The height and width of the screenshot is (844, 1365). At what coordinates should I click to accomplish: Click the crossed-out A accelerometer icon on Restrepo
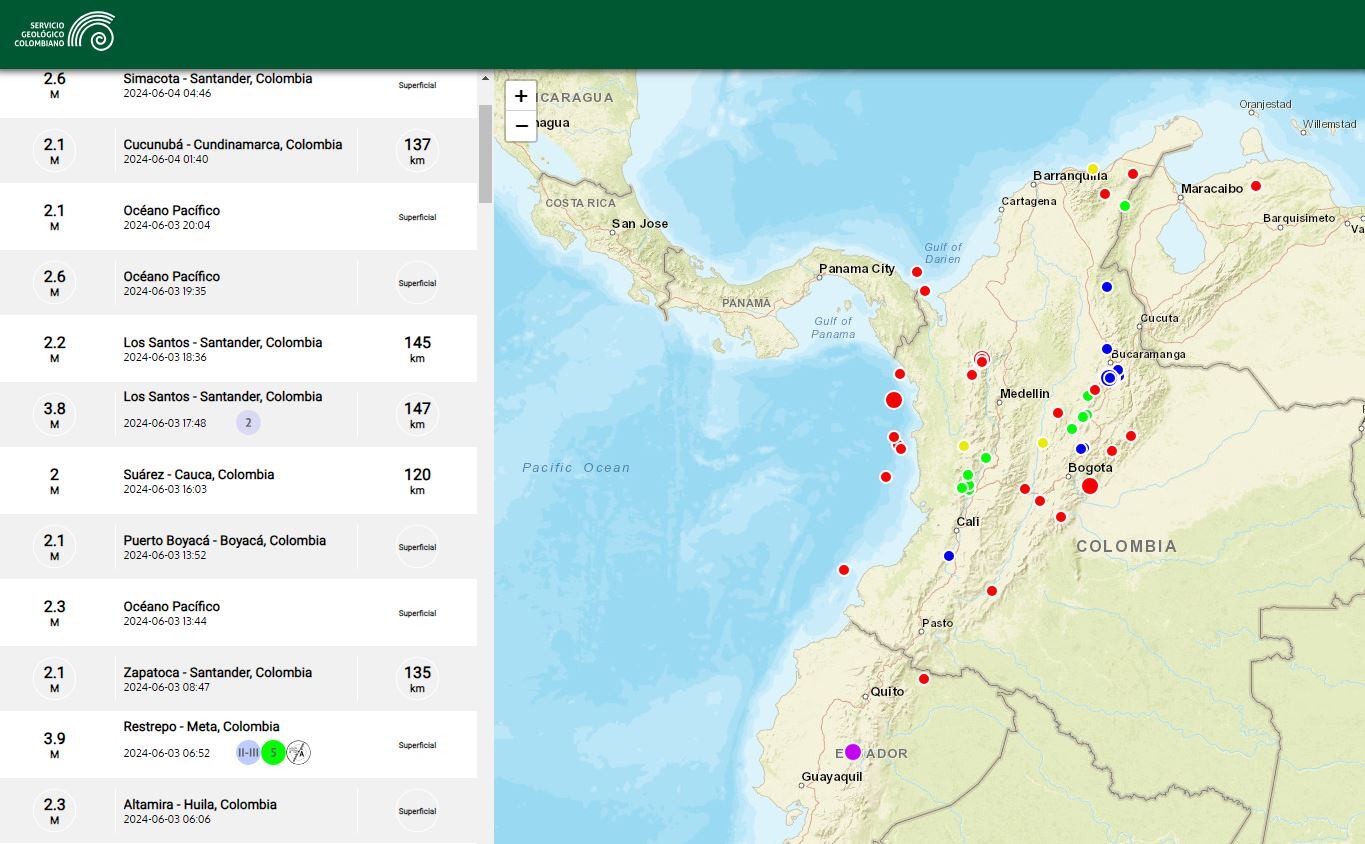299,752
